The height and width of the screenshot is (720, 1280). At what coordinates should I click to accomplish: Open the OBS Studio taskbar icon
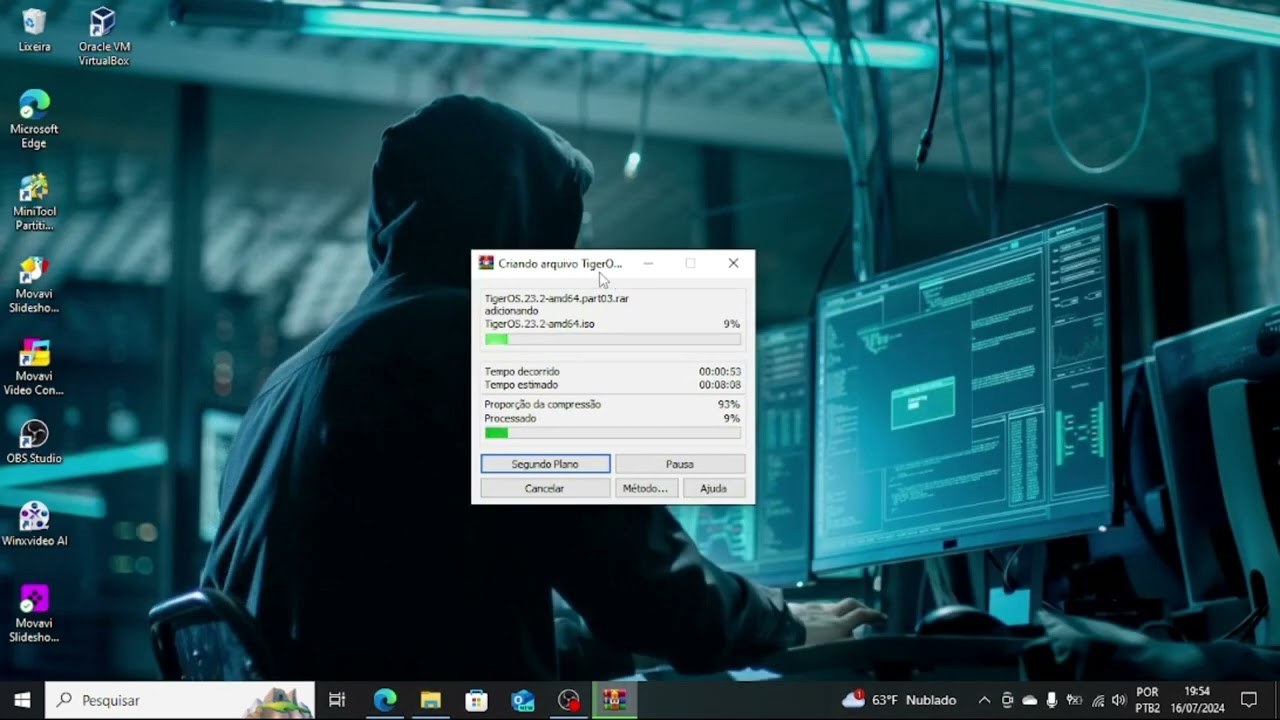(x=569, y=700)
